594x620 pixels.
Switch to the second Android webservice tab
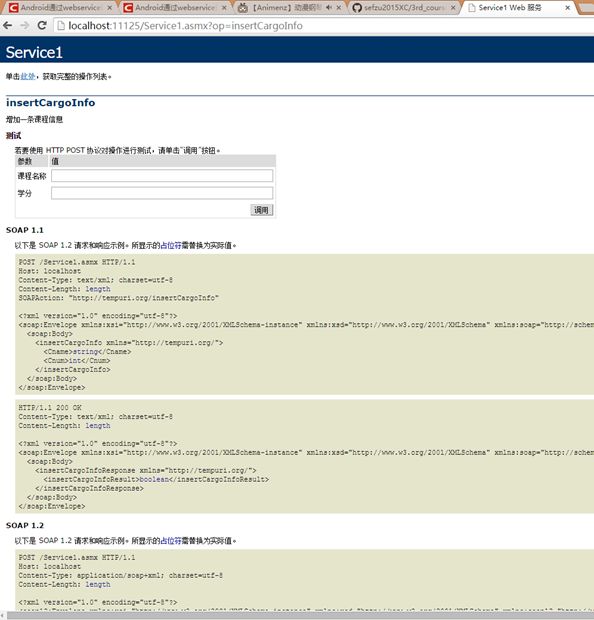pyautogui.click(x=174, y=8)
